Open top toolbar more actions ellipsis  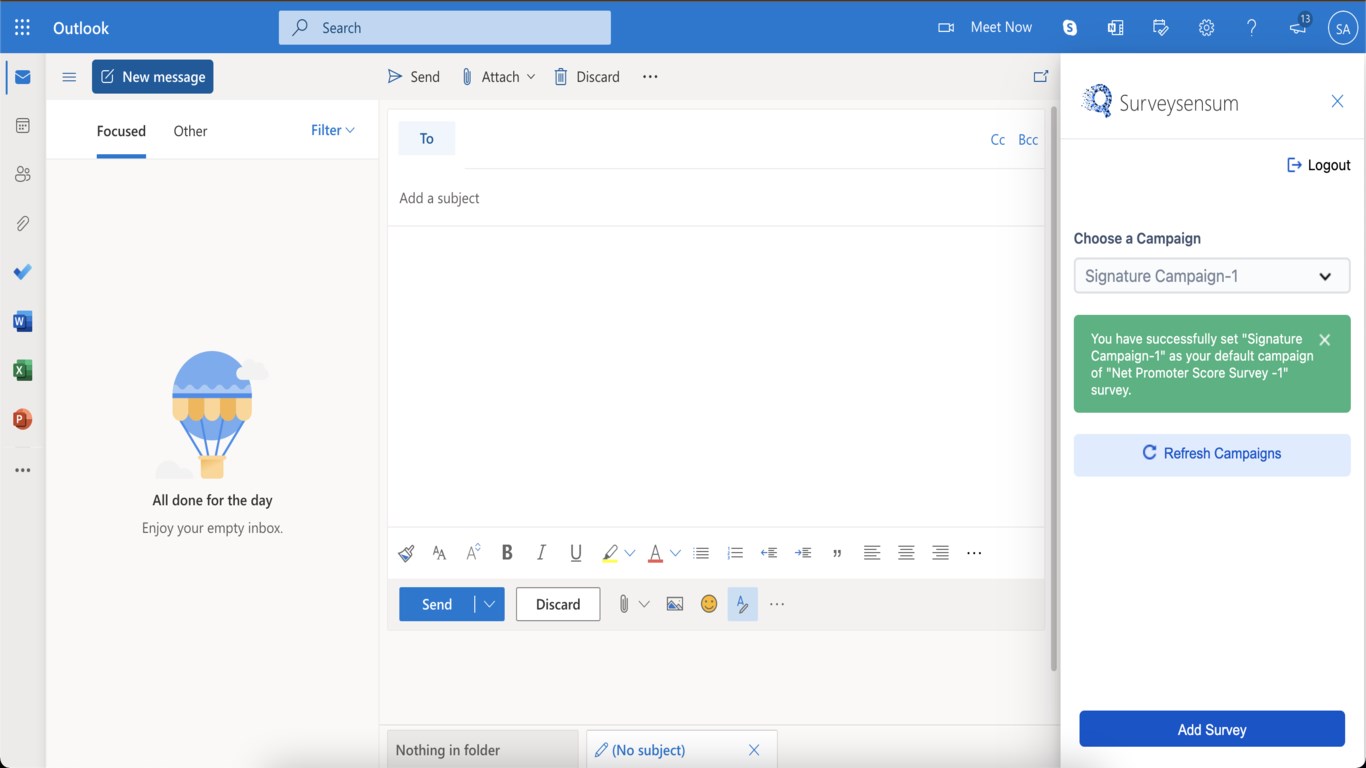[650, 77]
